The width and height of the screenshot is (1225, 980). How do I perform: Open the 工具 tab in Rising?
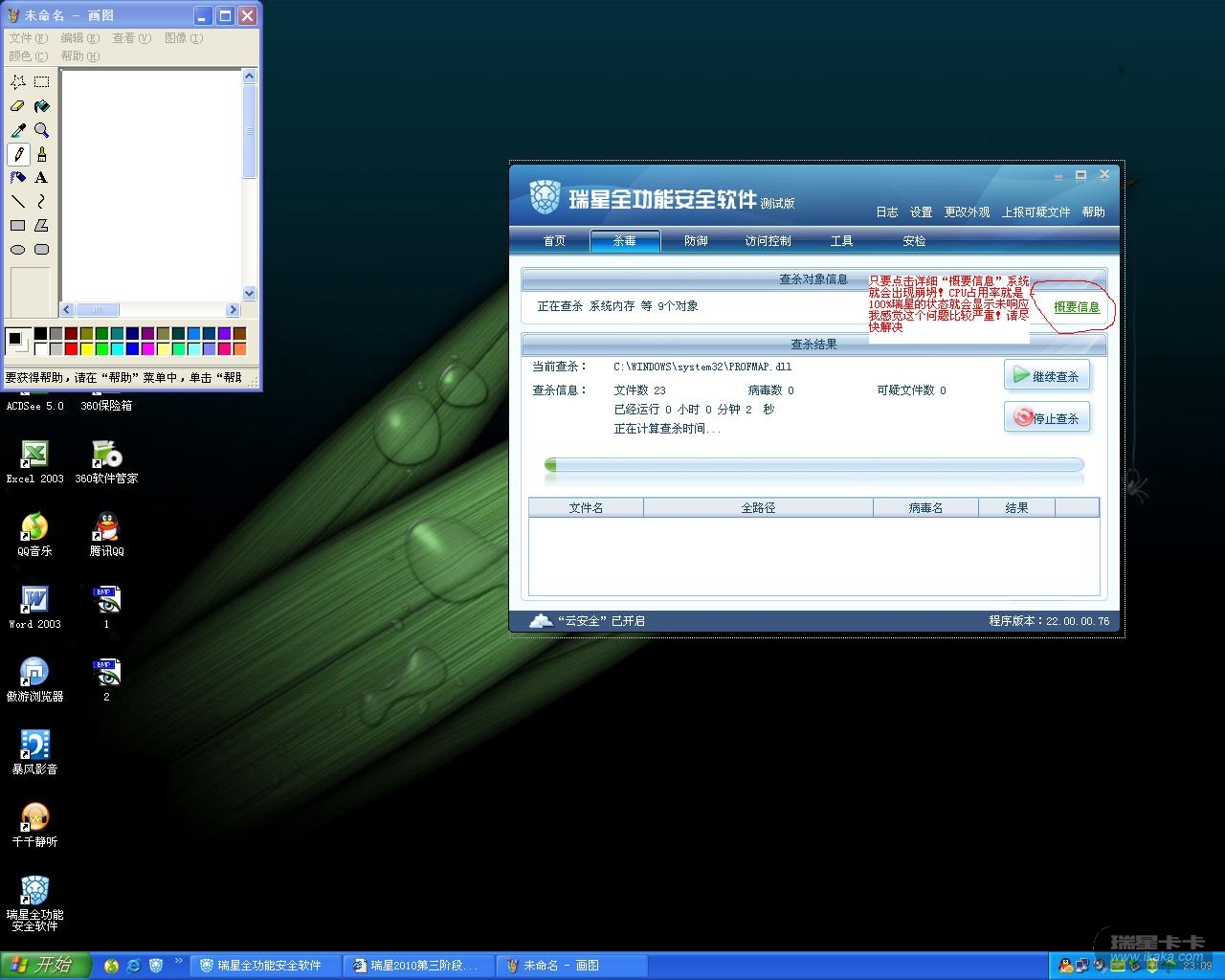click(x=841, y=241)
